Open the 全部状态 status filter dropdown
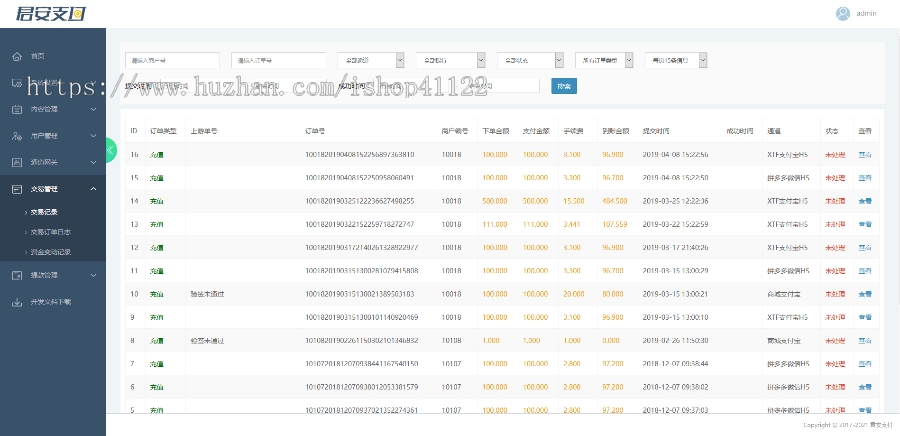Screen dimensions: 900x436 click(x=530, y=60)
